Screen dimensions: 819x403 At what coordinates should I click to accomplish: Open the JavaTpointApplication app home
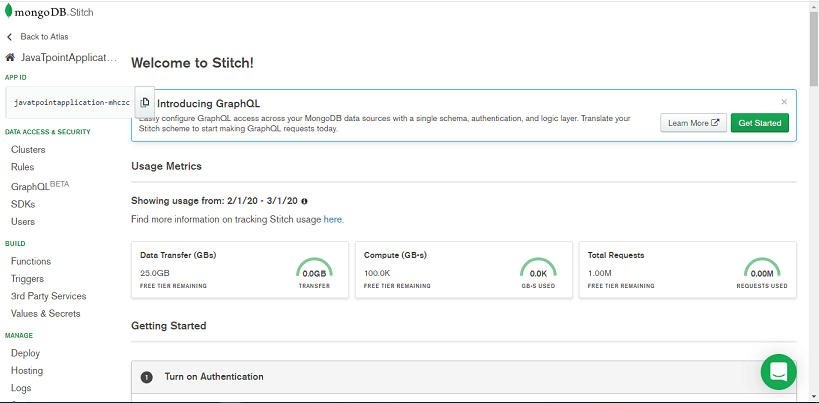[x=68, y=57]
